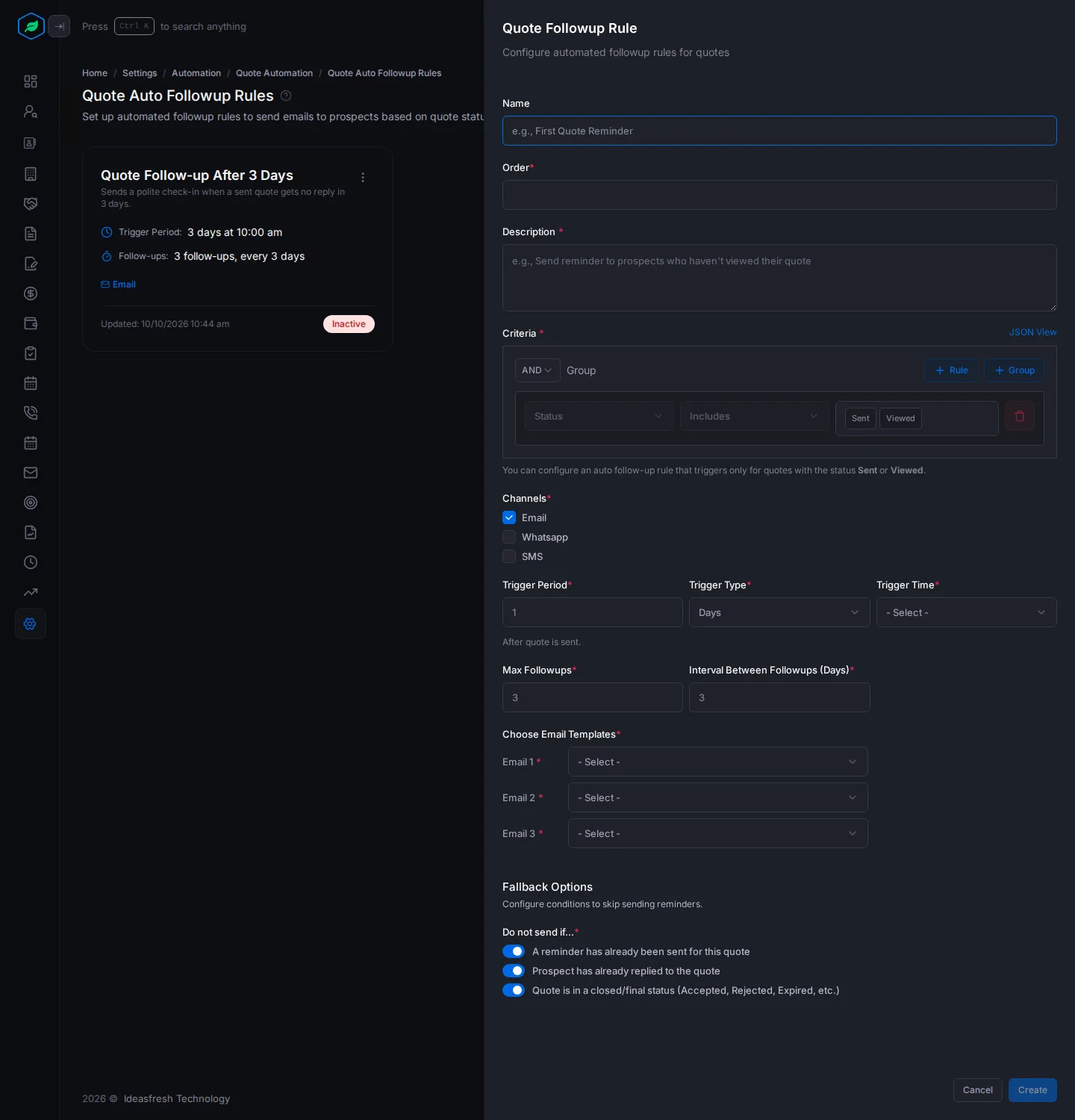1075x1120 pixels.
Task: Focus the Name input field
Action: pos(779,131)
